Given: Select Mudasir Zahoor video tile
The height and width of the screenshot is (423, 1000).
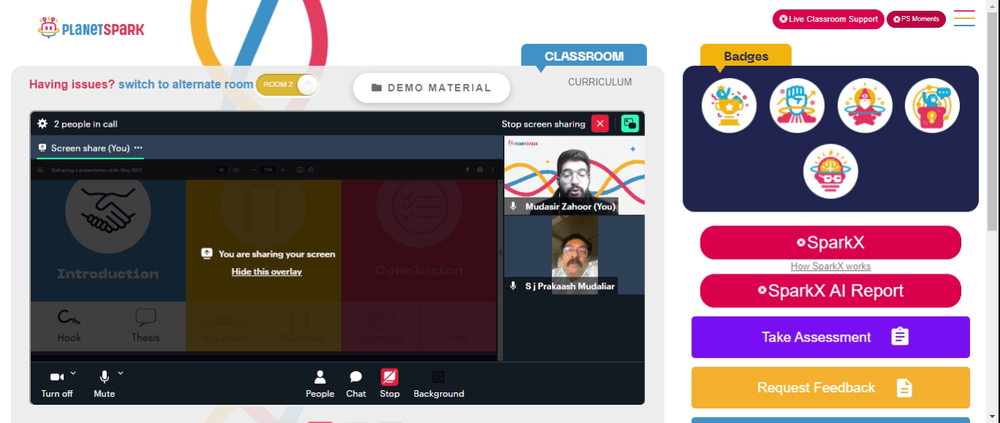Looking at the screenshot, I should (x=574, y=175).
